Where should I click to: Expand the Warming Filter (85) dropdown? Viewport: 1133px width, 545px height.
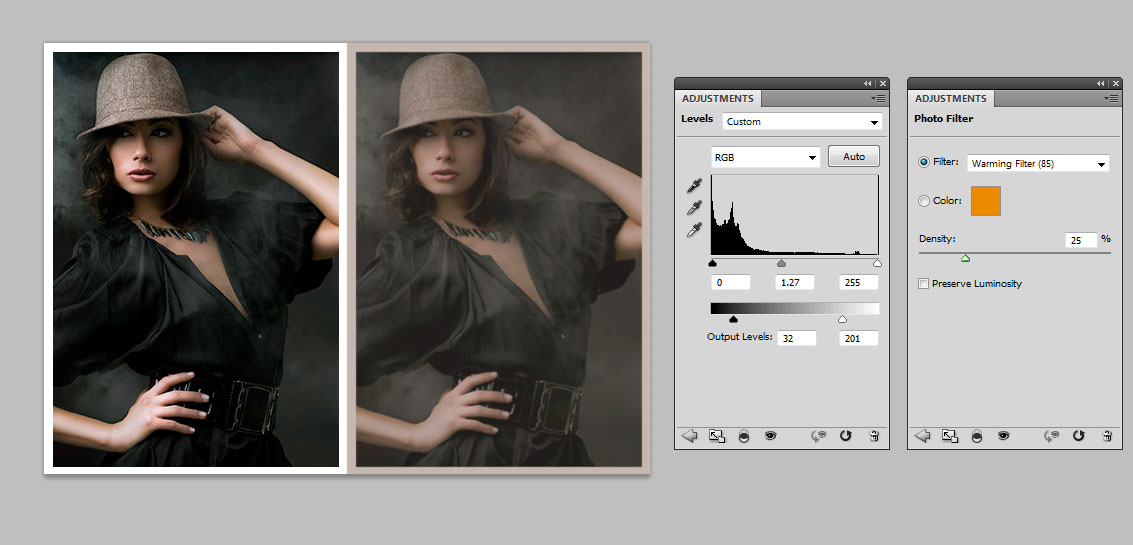(1037, 164)
